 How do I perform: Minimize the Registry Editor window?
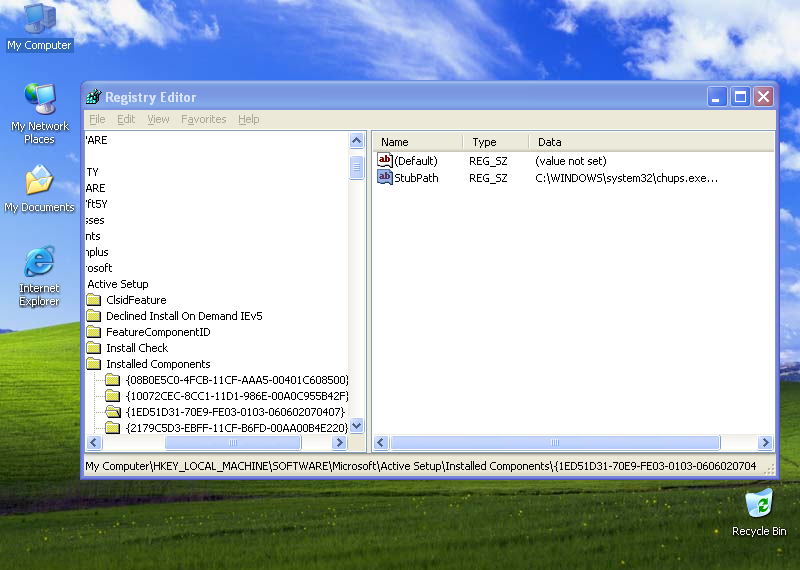click(x=717, y=96)
